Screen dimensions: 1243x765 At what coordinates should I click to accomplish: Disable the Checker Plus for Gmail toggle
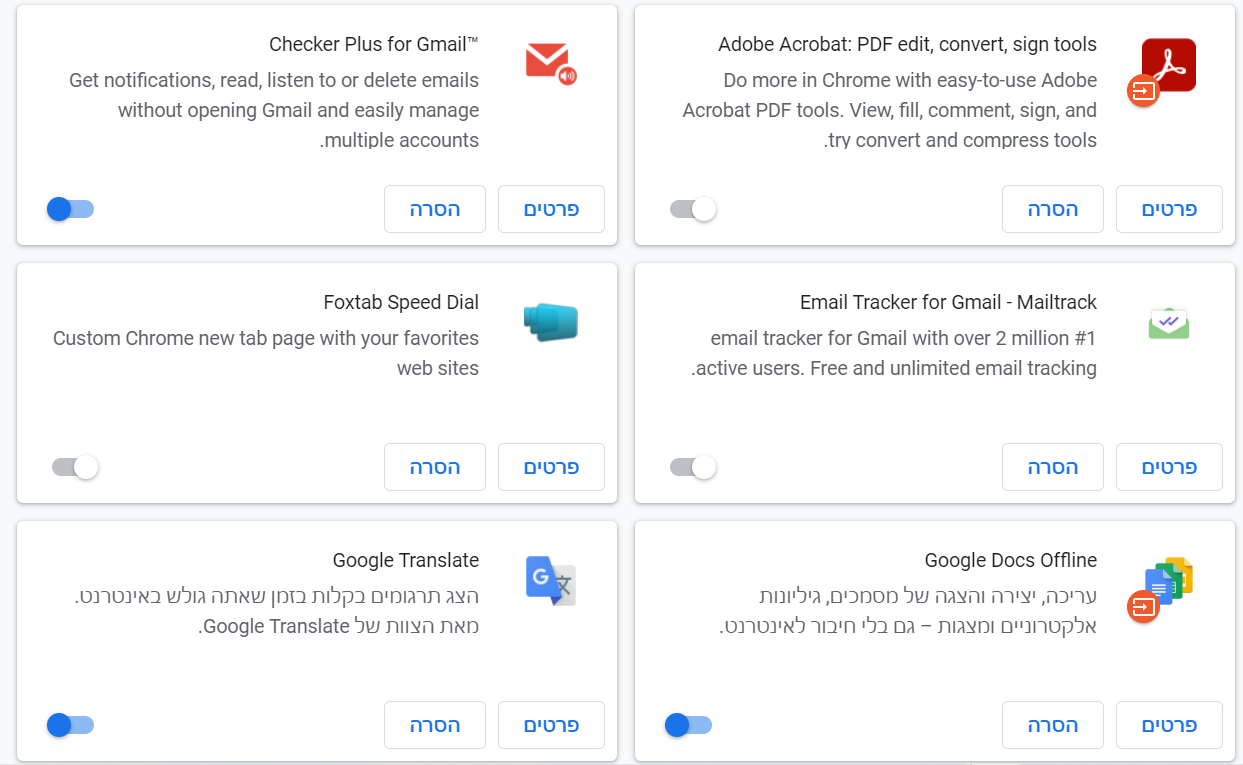[70, 209]
